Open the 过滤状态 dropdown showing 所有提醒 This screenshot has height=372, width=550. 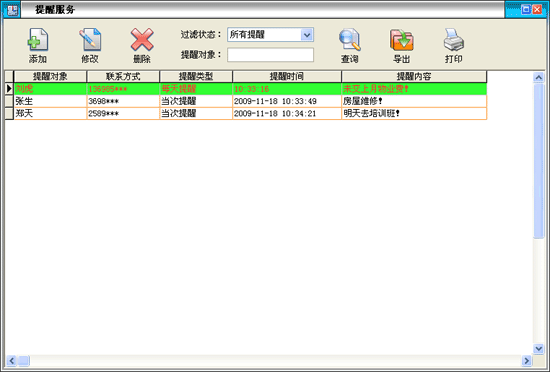coord(270,35)
